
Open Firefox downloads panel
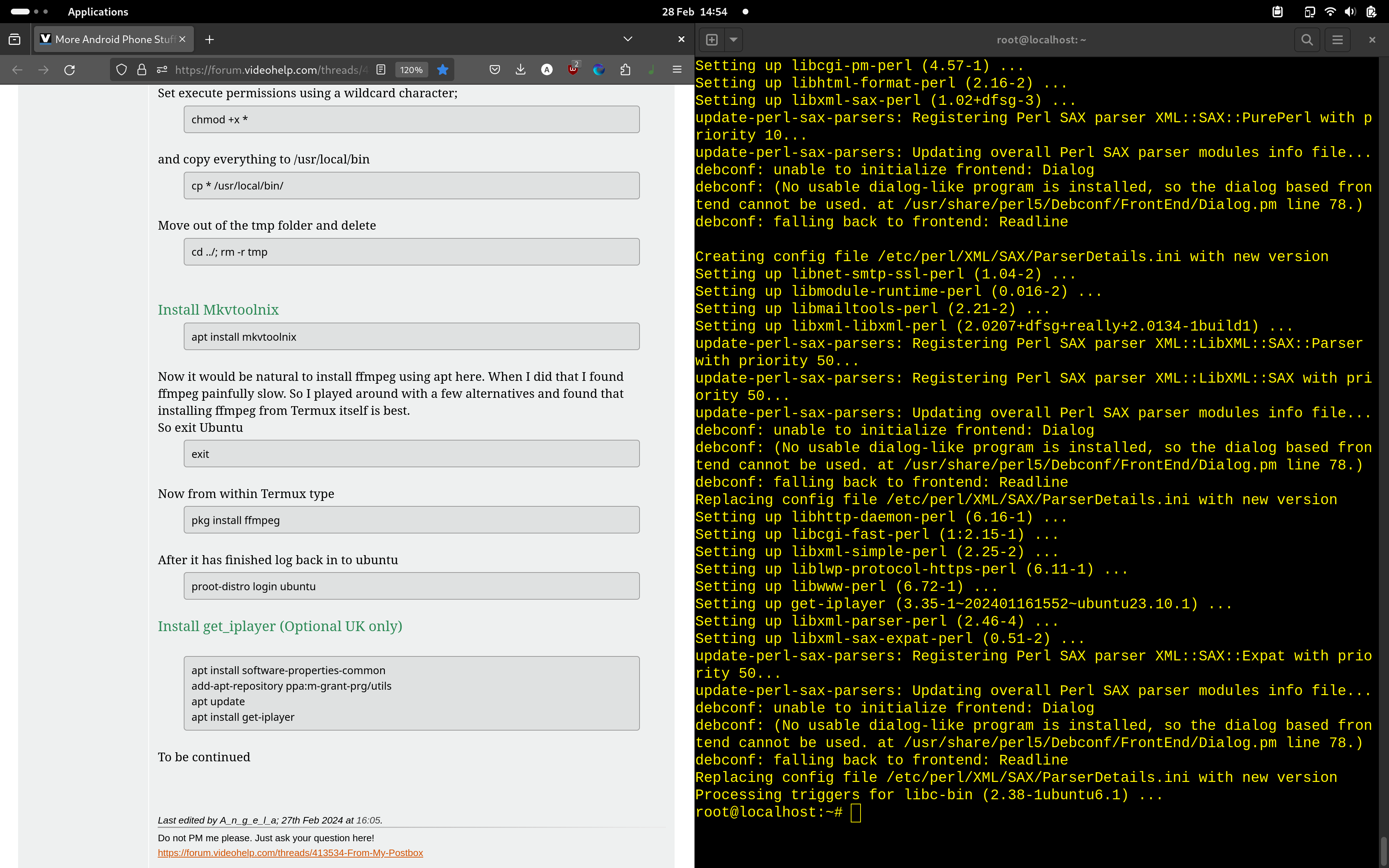[521, 70]
